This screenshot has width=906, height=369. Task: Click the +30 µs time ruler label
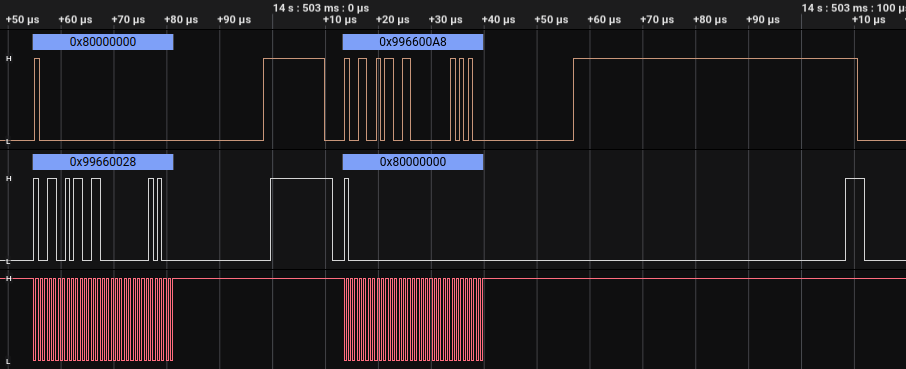pos(445,20)
